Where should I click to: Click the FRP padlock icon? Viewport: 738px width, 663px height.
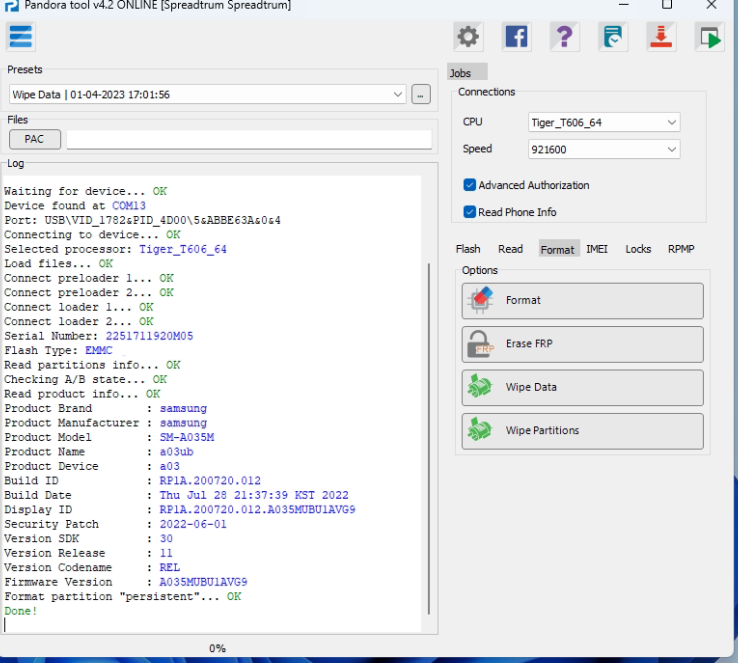coord(480,344)
